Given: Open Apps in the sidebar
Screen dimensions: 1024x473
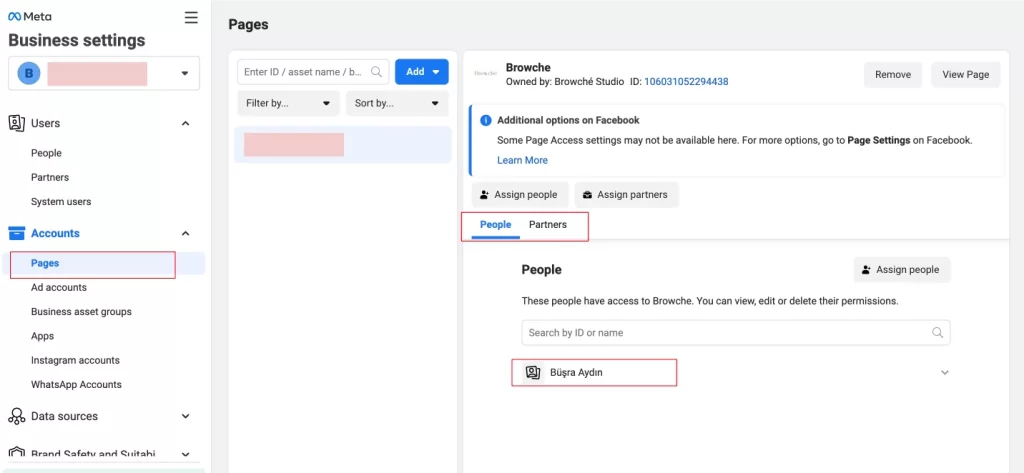Looking at the screenshot, I should (x=42, y=336).
